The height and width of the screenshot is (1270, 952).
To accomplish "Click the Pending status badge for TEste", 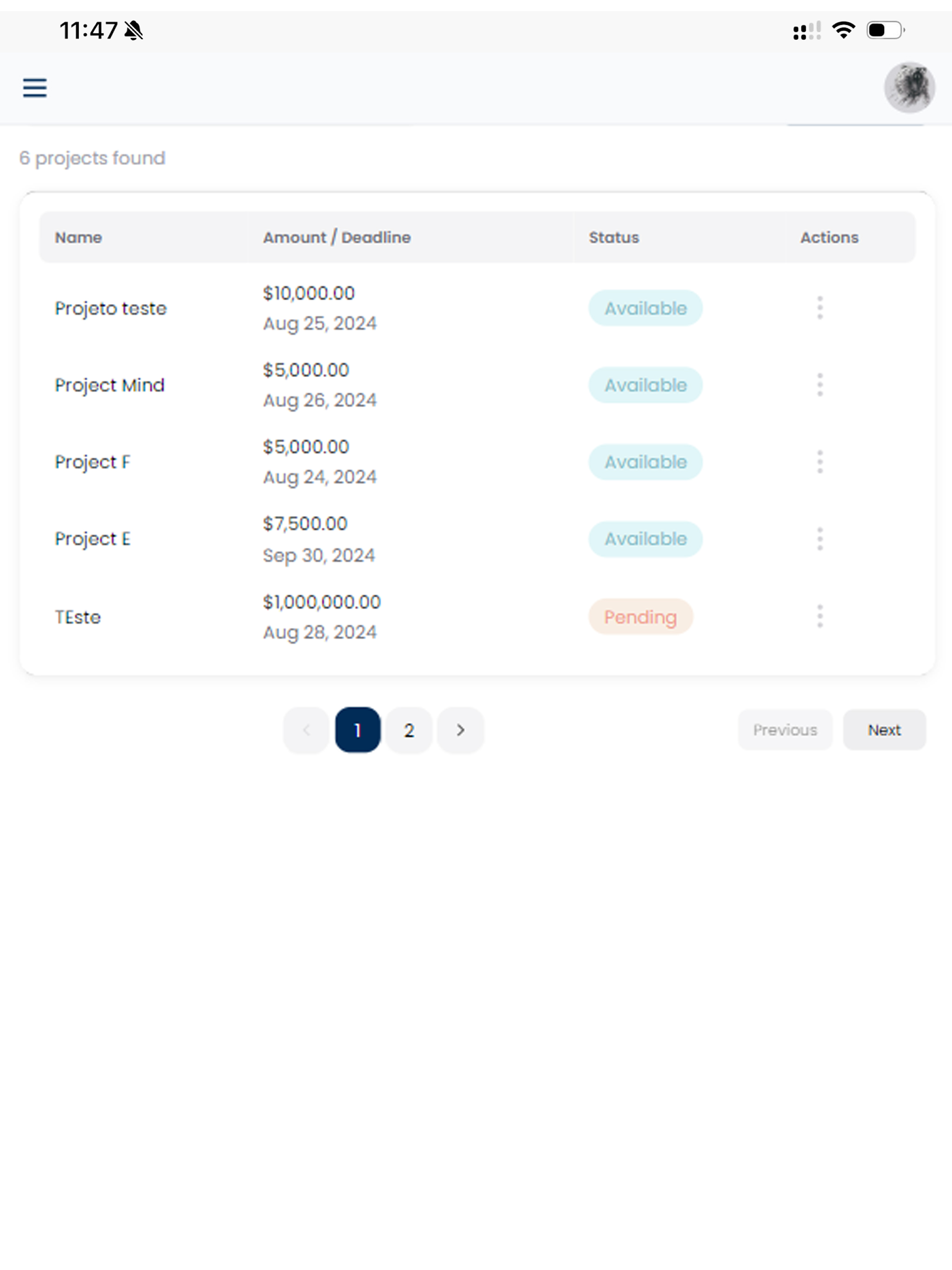I will click(x=641, y=617).
